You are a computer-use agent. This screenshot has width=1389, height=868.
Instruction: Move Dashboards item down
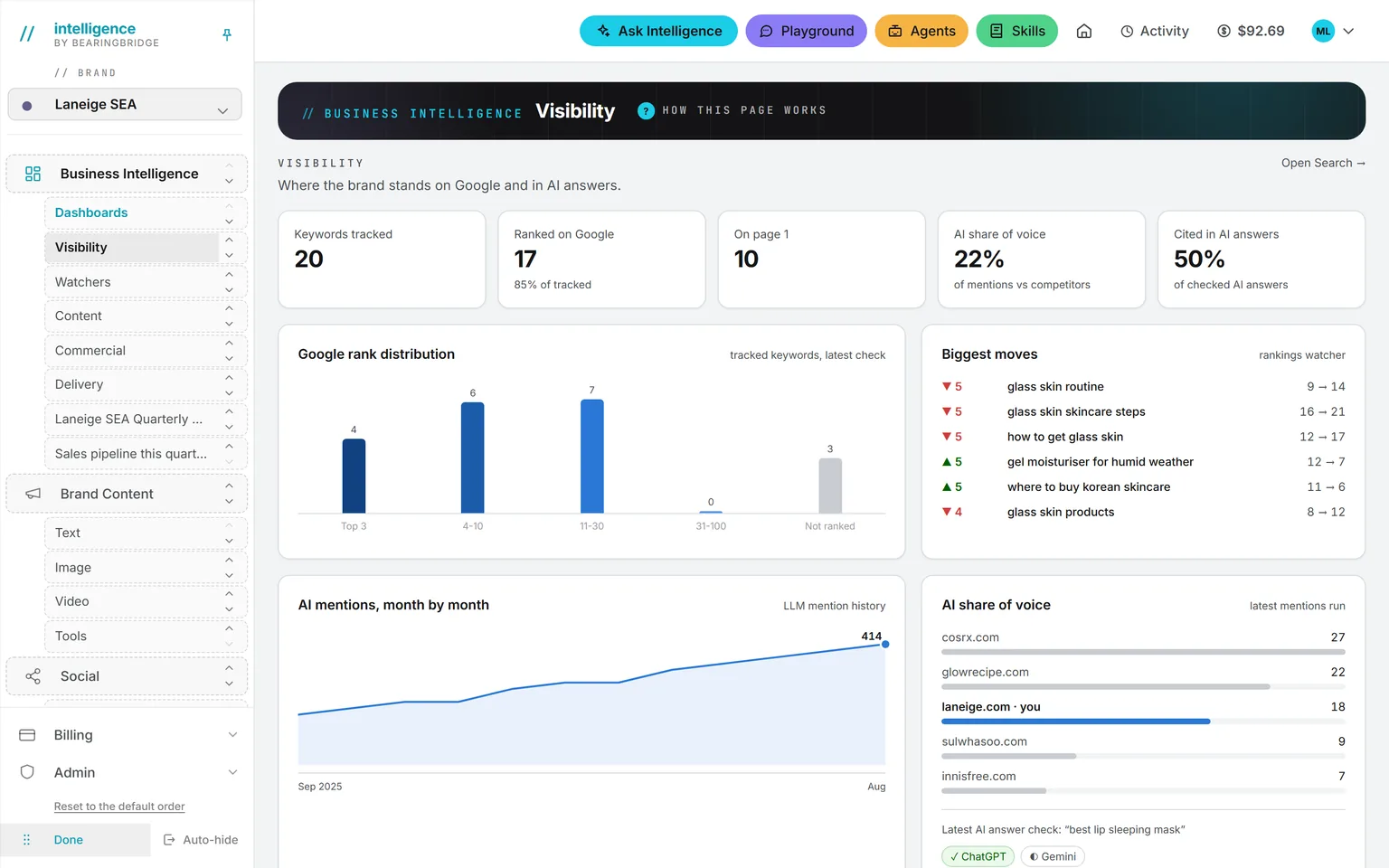pyautogui.click(x=229, y=222)
